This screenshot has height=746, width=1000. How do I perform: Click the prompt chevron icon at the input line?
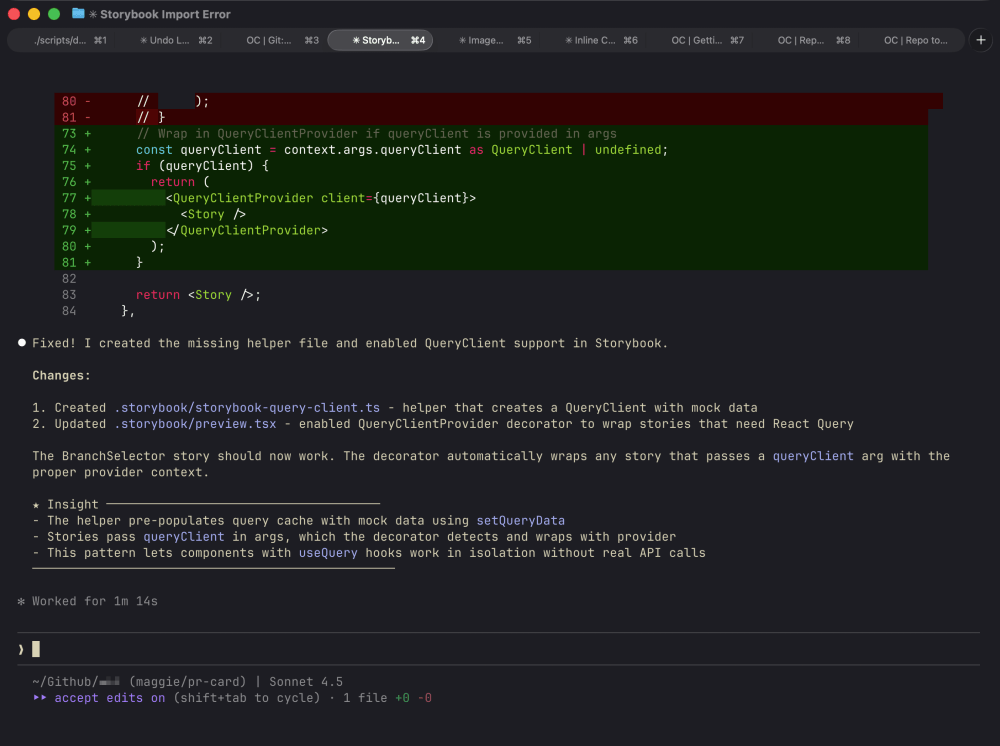click(x=19, y=648)
